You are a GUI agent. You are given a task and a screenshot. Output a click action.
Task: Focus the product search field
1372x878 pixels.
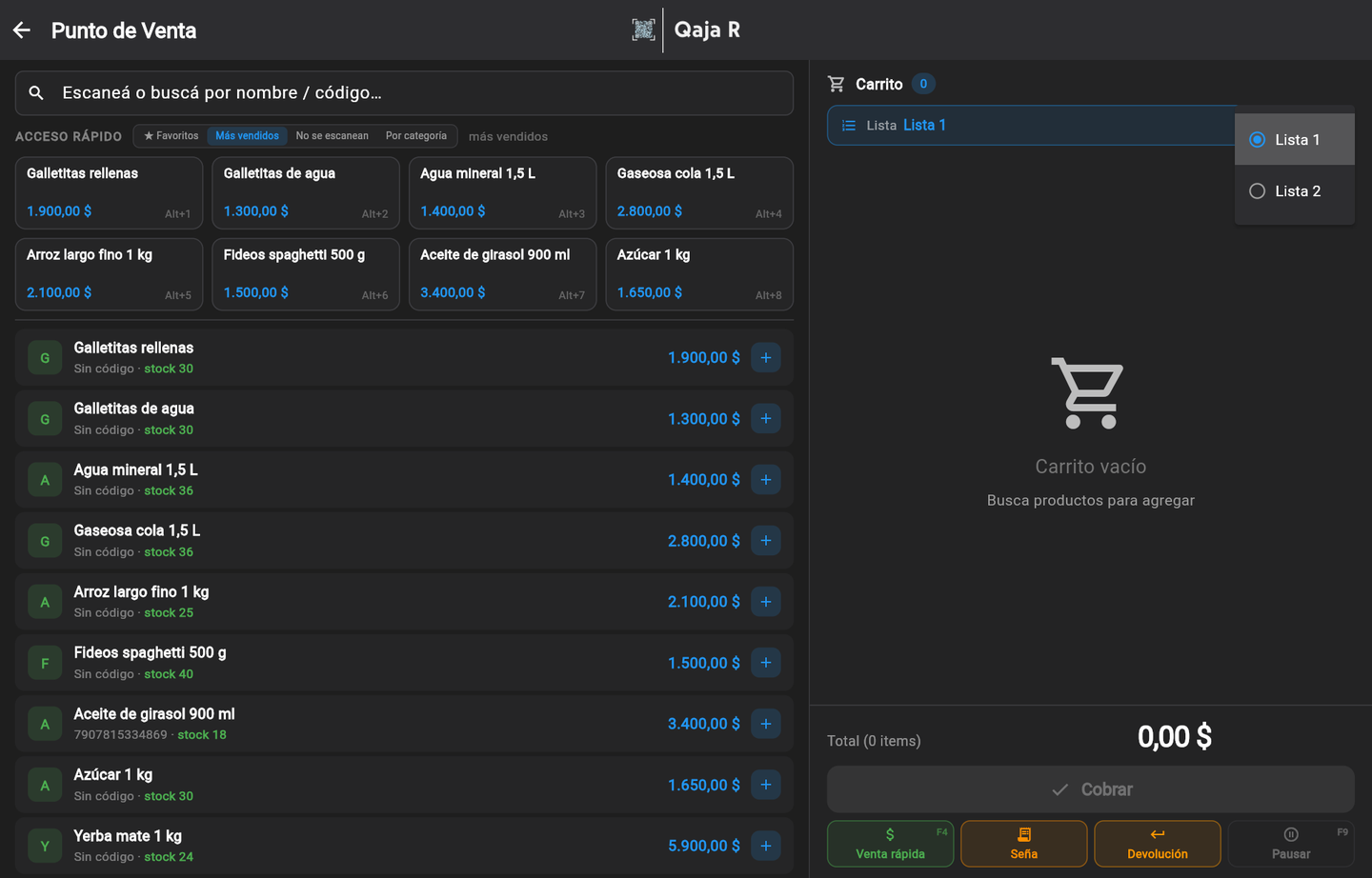[404, 92]
